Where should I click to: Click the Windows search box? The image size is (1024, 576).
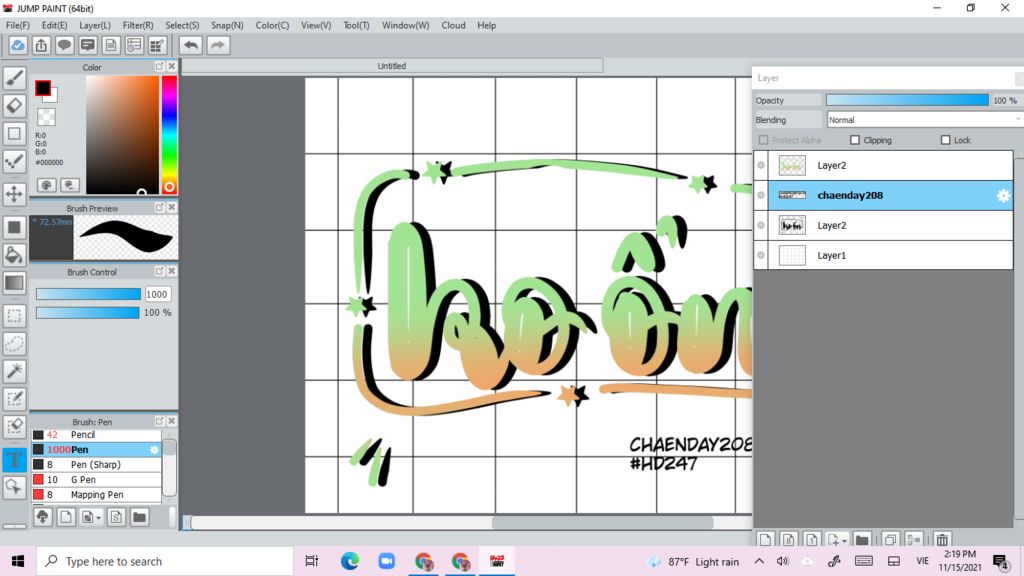click(165, 561)
